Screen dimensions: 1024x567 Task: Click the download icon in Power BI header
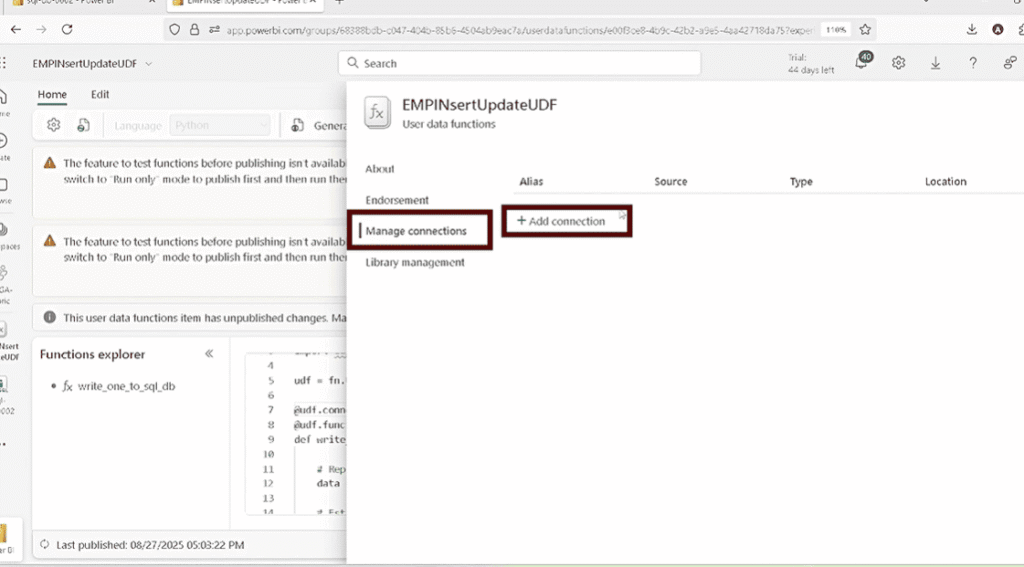pos(935,63)
